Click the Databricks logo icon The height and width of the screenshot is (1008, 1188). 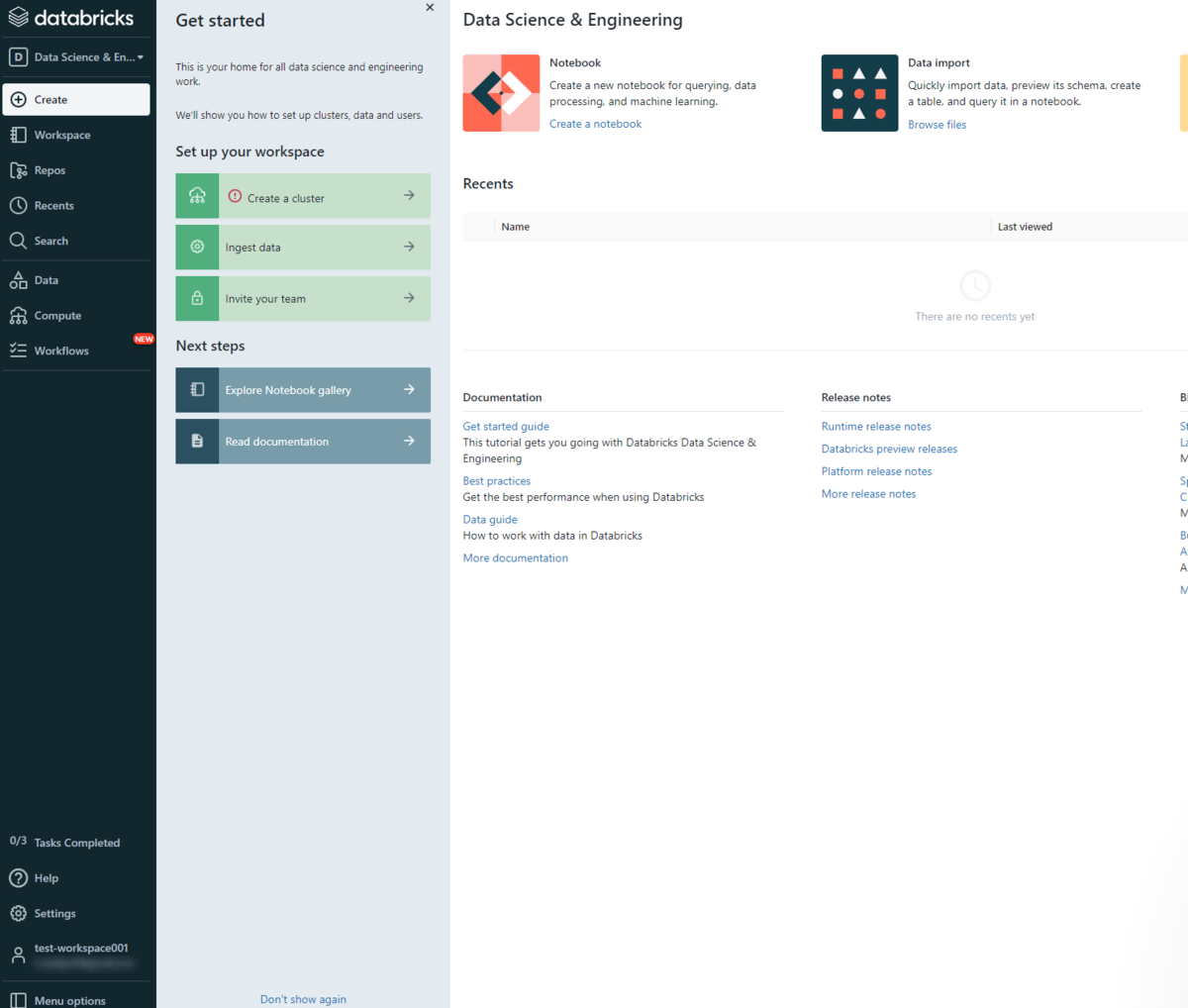tap(18, 17)
